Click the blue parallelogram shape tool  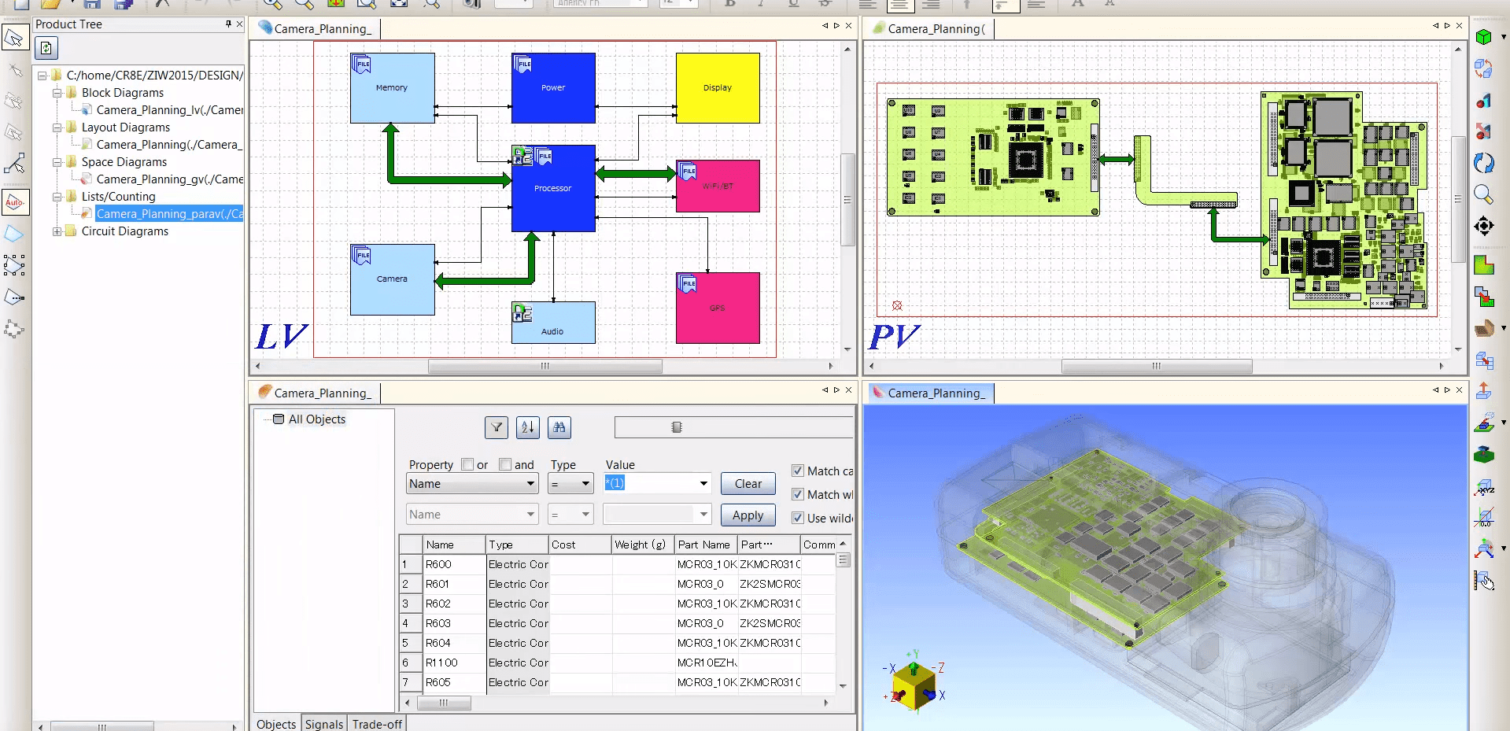14,233
